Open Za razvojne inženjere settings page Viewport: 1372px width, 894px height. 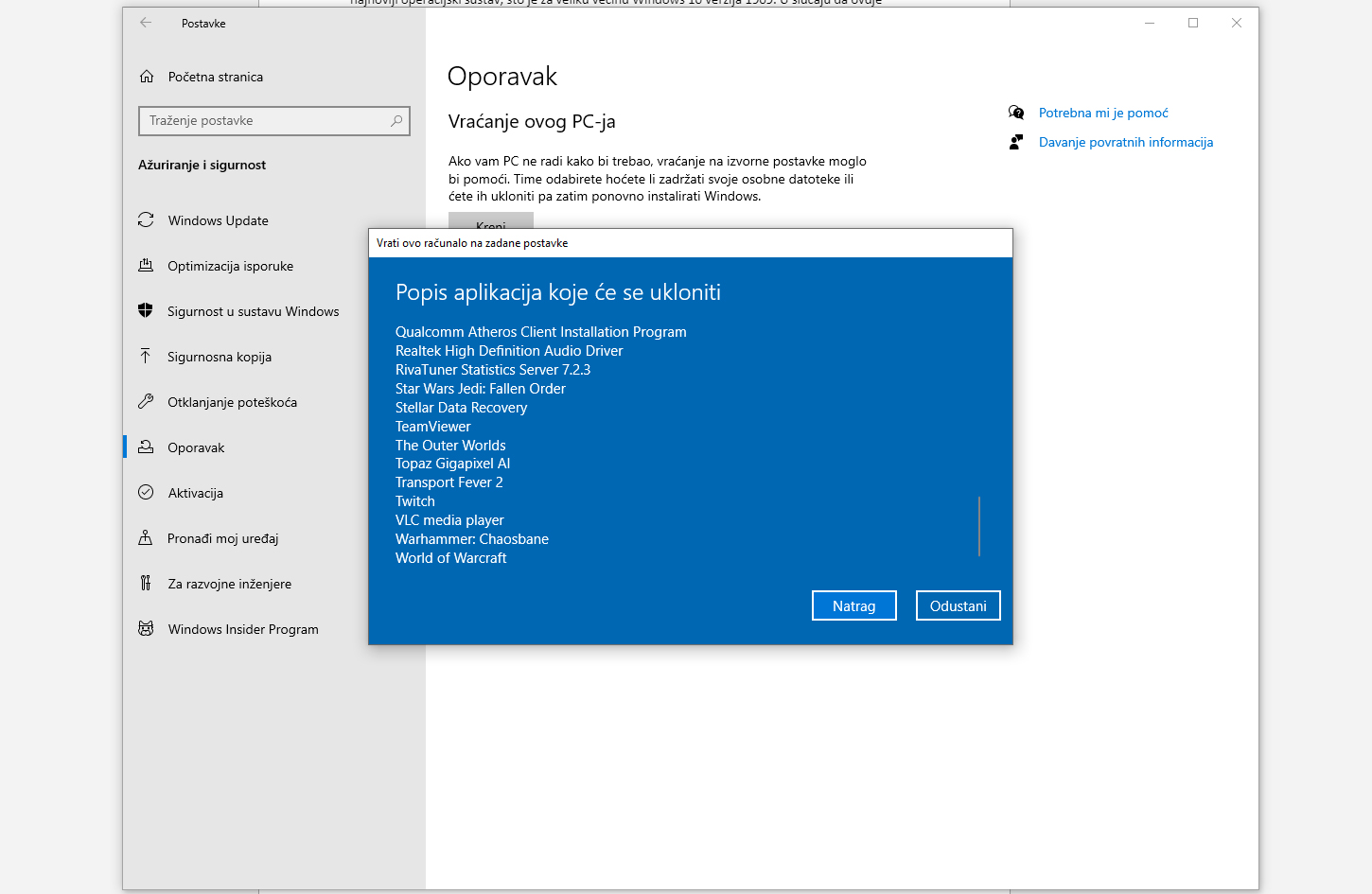click(x=229, y=584)
